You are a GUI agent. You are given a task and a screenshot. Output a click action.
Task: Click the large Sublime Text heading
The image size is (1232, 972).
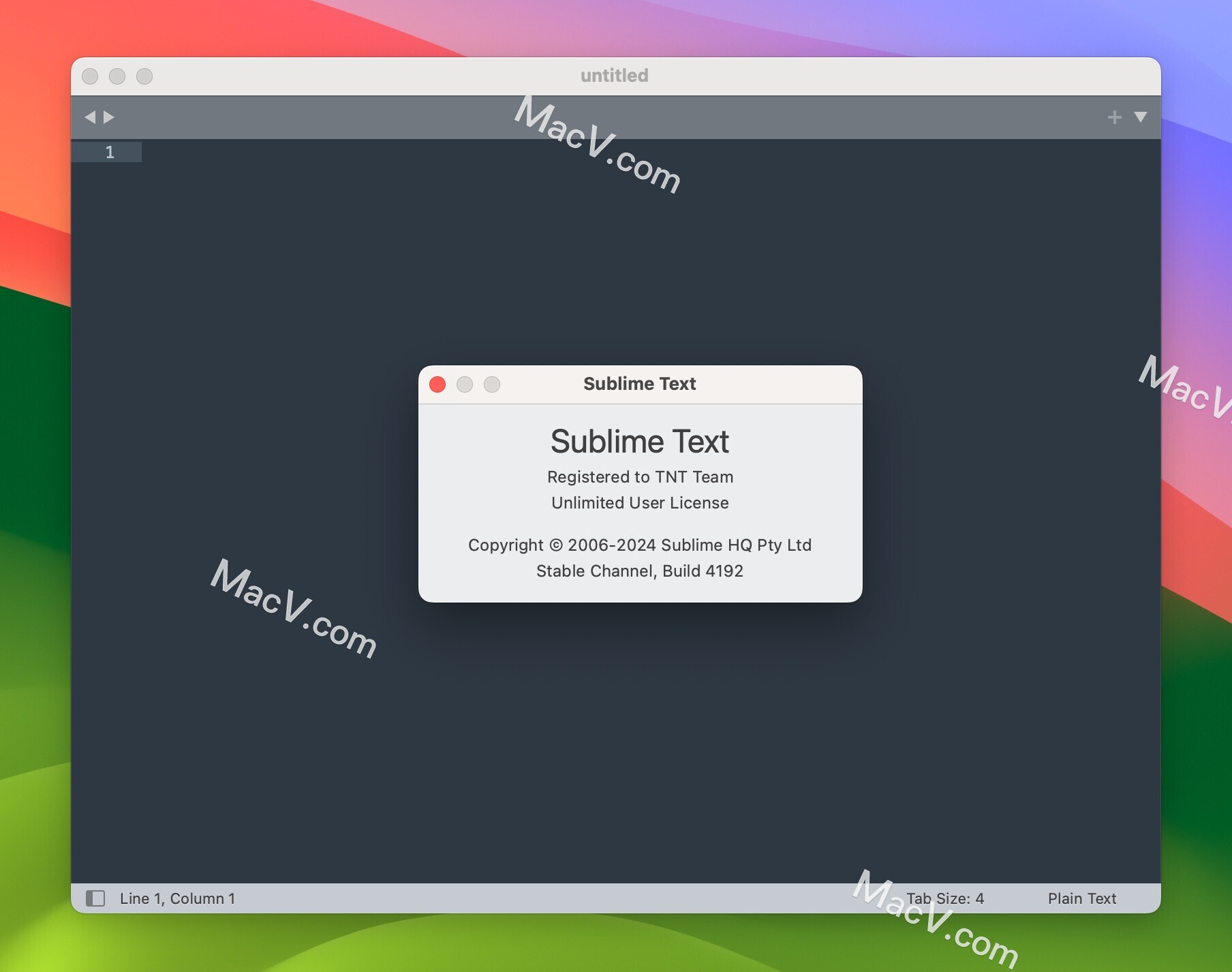tap(640, 441)
